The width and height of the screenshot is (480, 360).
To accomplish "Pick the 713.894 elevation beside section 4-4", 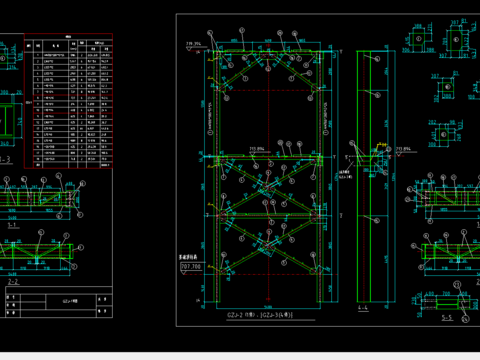I will (403, 149).
